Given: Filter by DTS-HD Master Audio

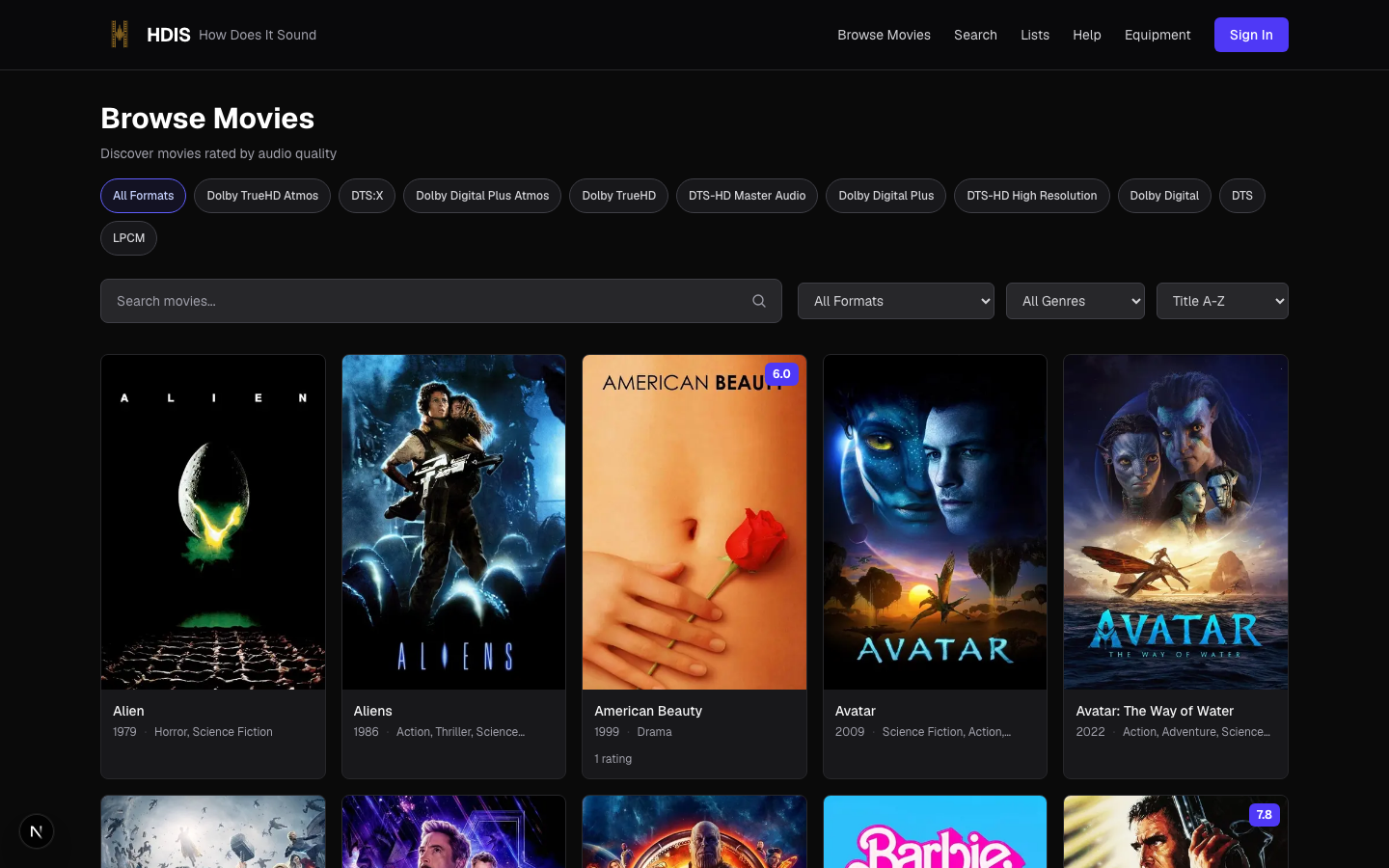Looking at the screenshot, I should point(747,196).
